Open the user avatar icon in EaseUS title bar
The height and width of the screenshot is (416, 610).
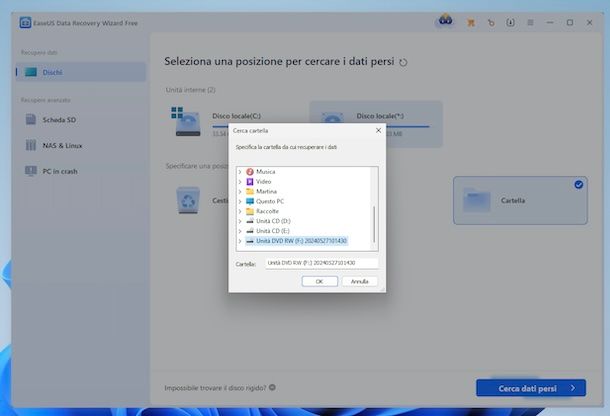click(x=445, y=20)
